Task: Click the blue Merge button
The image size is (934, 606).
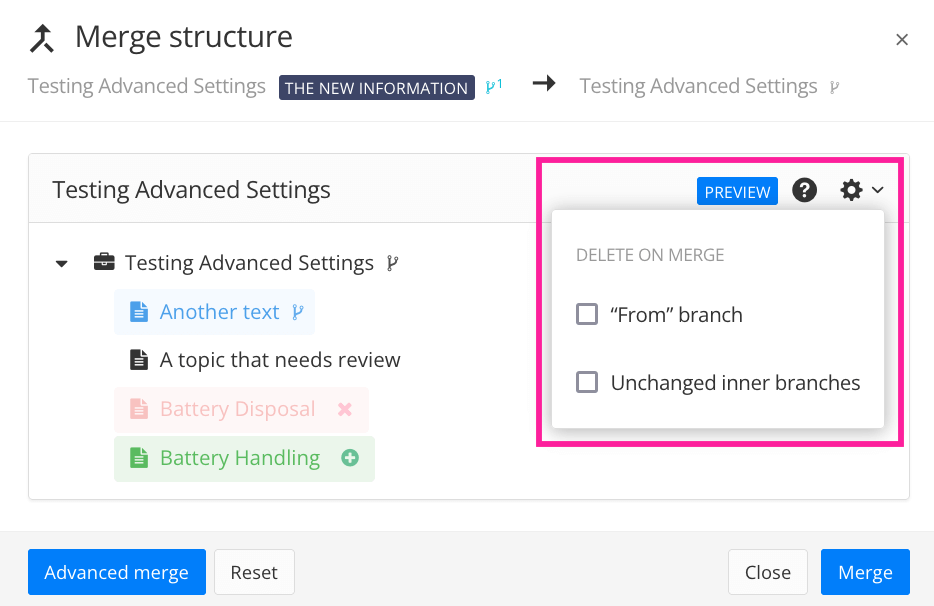Action: (865, 572)
